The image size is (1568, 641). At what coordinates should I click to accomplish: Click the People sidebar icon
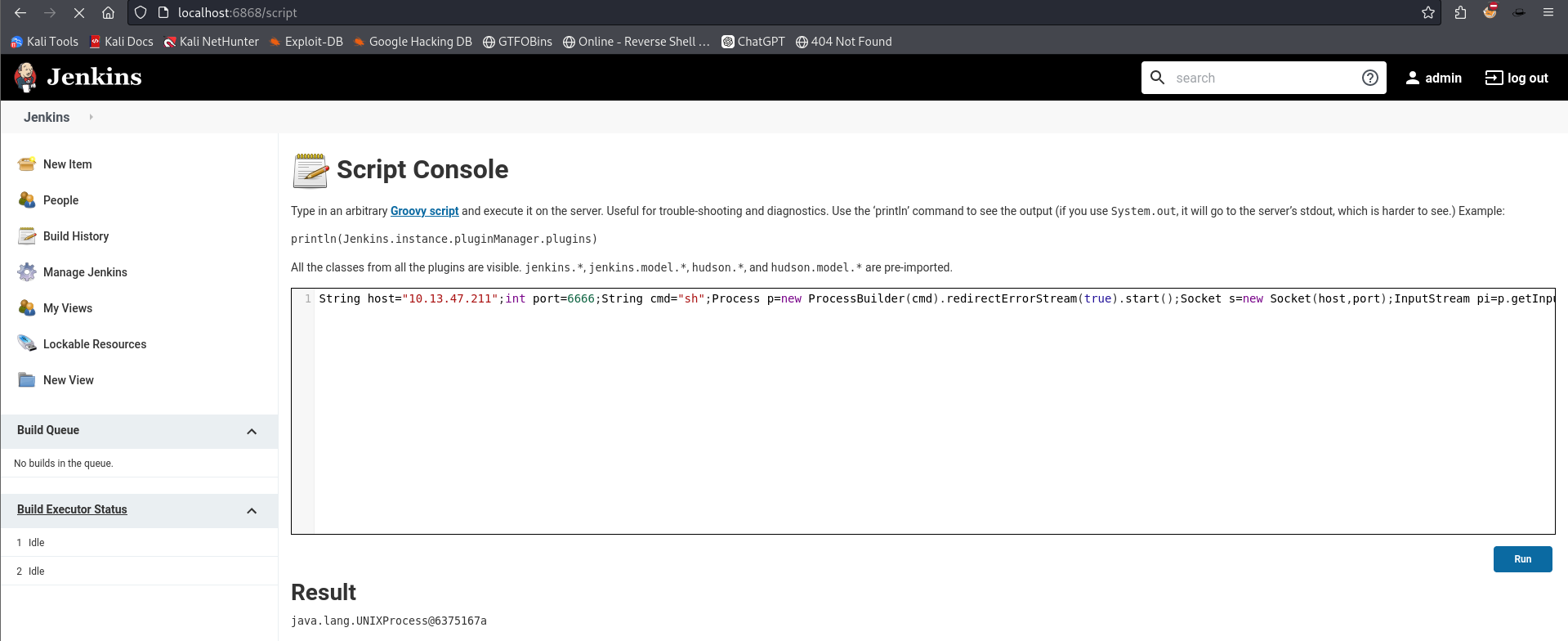tap(27, 200)
